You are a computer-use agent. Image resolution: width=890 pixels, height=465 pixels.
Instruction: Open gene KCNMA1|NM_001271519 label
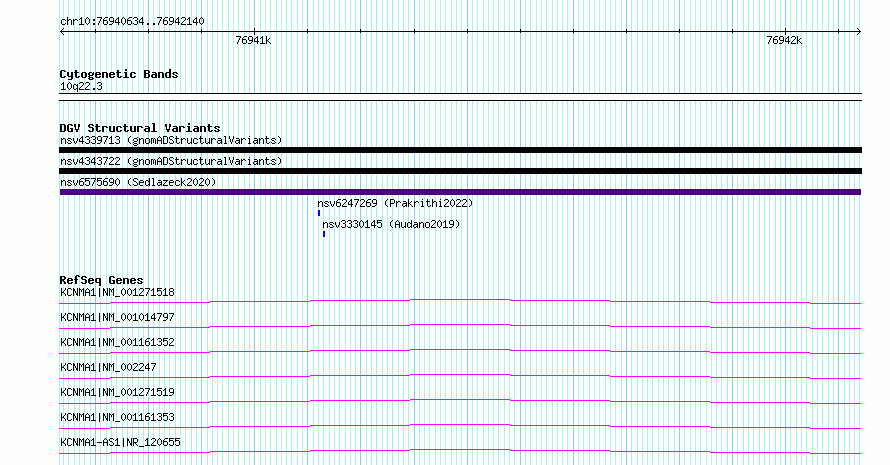point(117,392)
